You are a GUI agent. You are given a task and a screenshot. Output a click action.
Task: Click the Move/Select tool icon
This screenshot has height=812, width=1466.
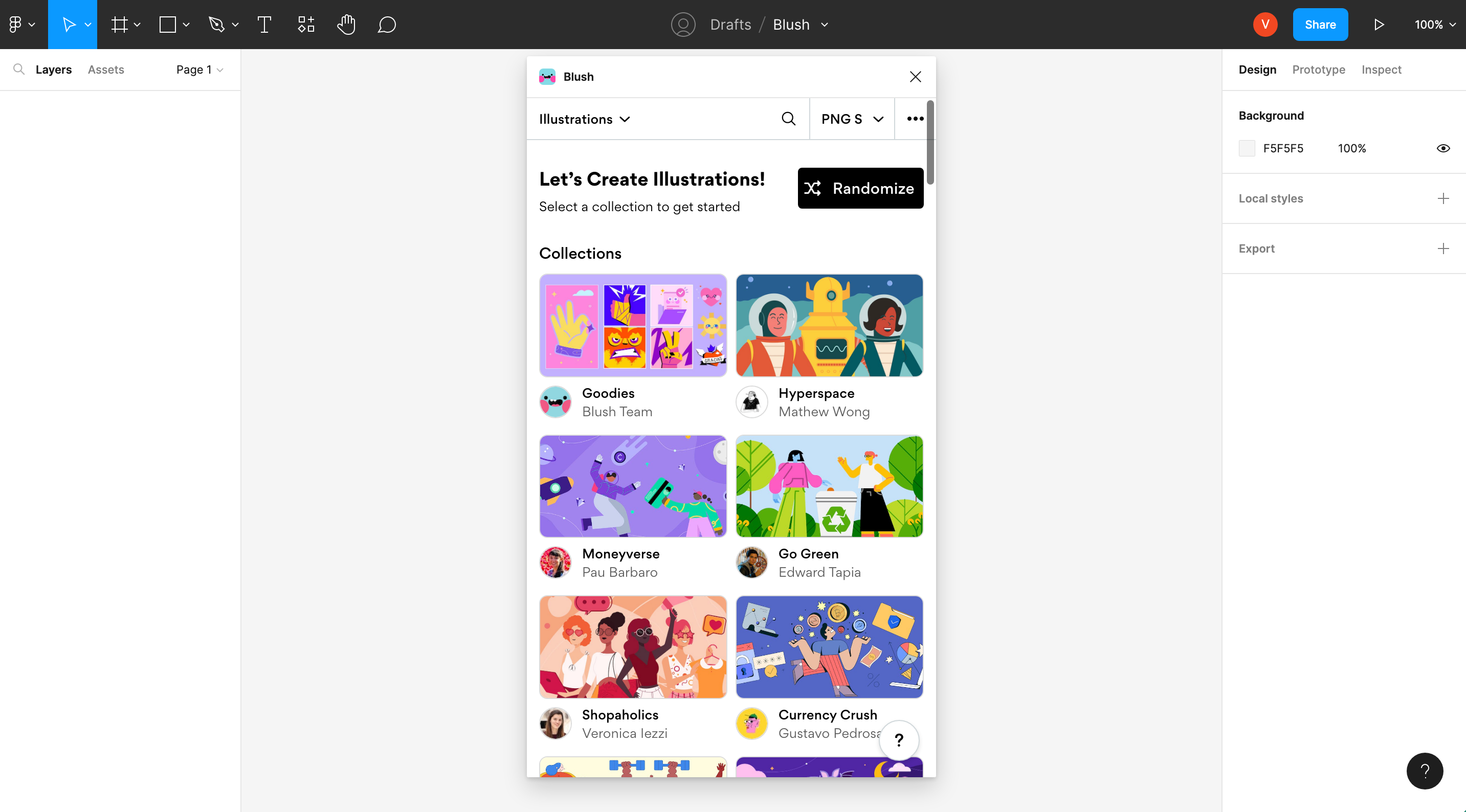click(68, 24)
